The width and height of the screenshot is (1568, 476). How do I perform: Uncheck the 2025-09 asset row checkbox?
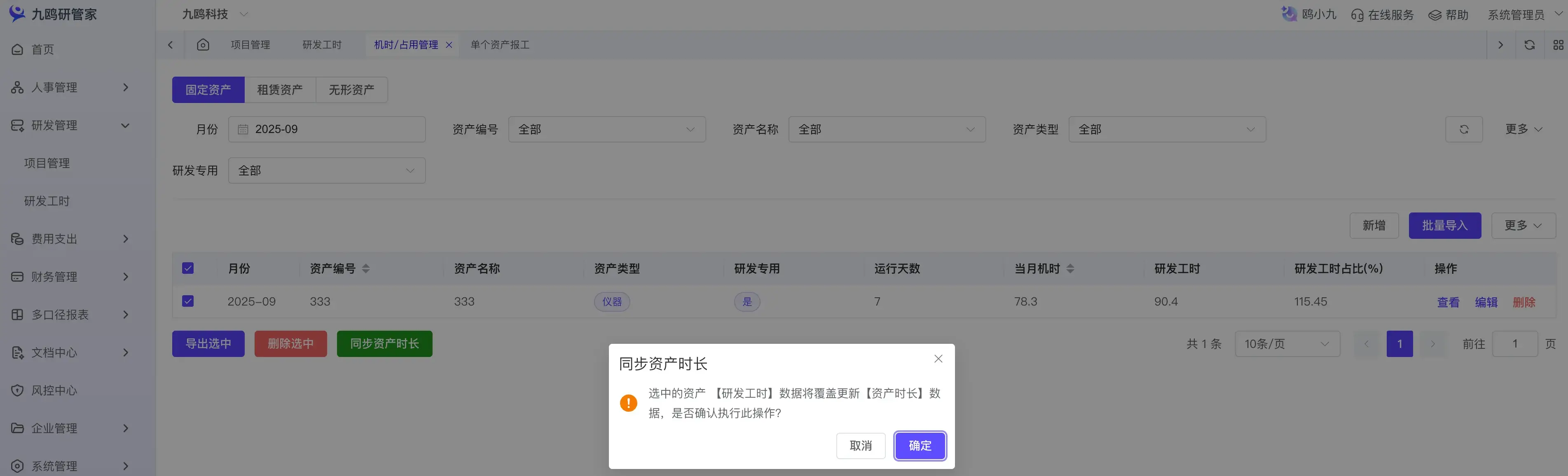188,301
